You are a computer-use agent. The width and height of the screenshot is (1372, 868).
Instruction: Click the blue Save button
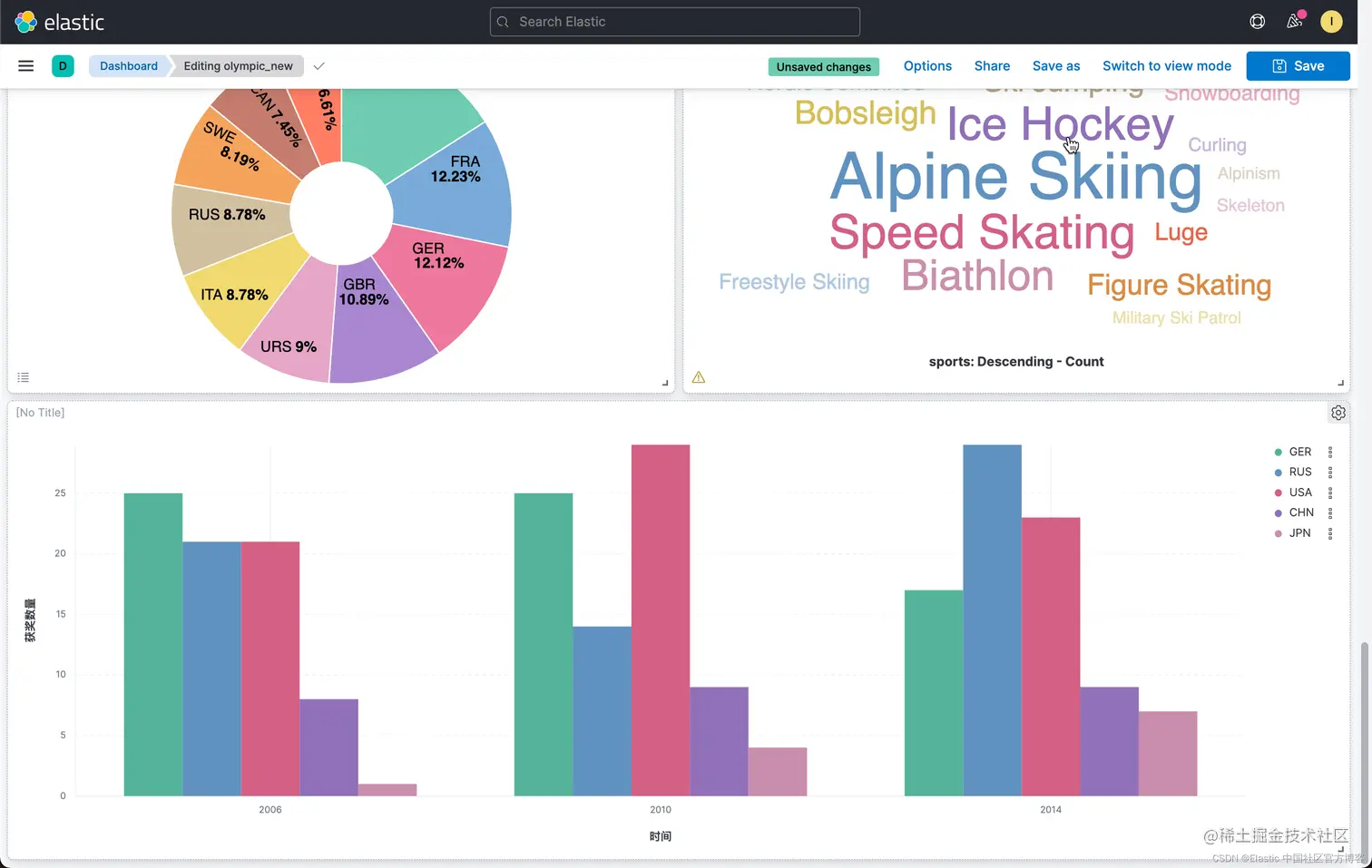pyautogui.click(x=1298, y=66)
